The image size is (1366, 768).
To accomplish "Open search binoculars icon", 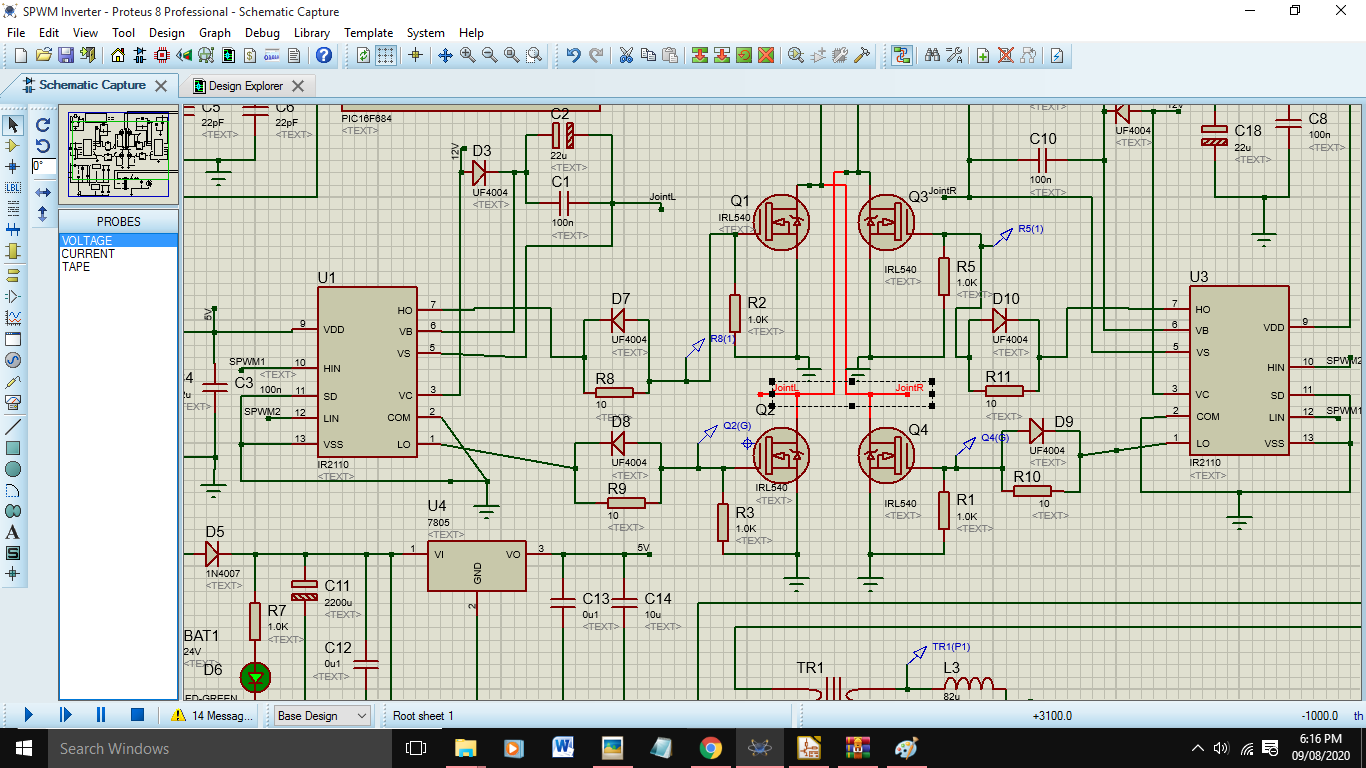I will click(x=932, y=55).
